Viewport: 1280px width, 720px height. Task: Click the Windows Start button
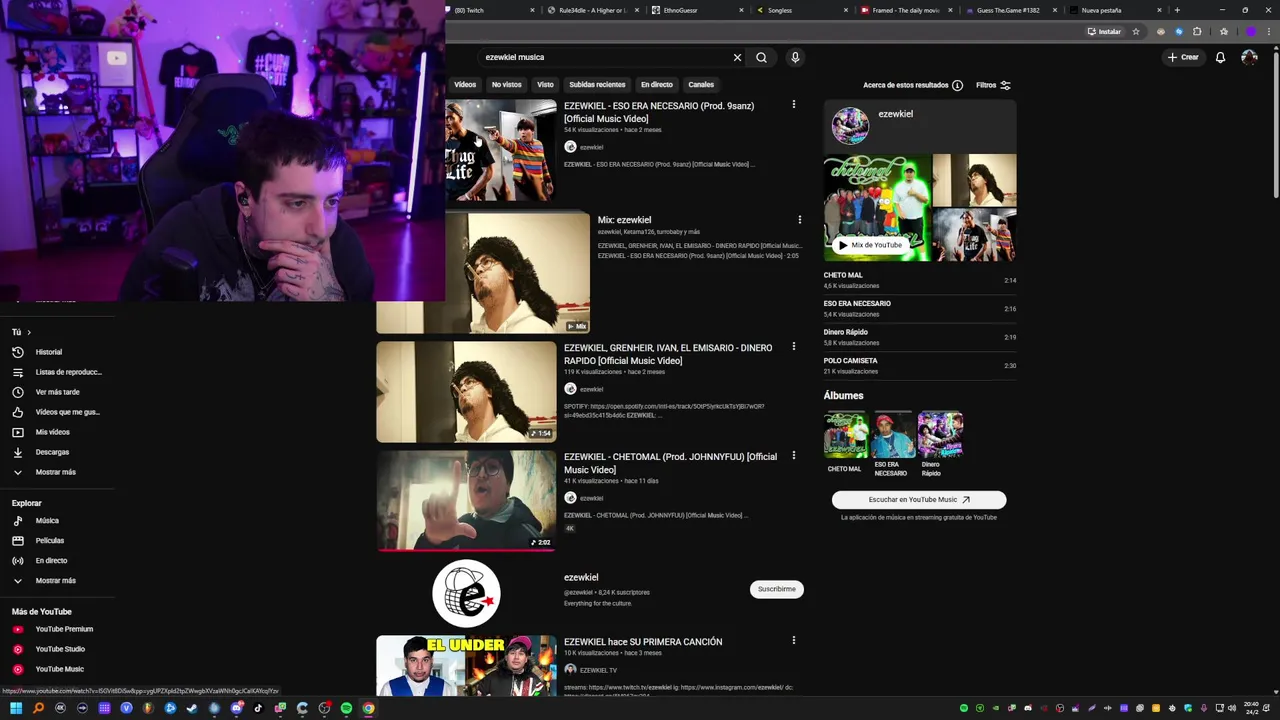(x=16, y=708)
